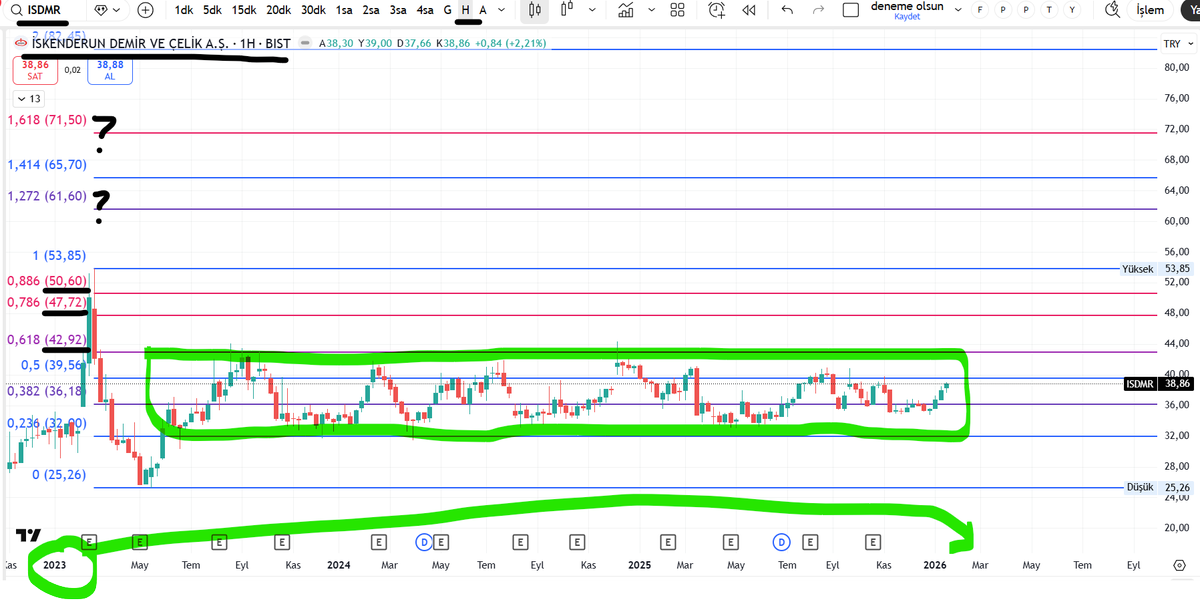The image size is (1200, 600).
Task: Click the ISDMR 38,86 price tag
Action: 1160,384
